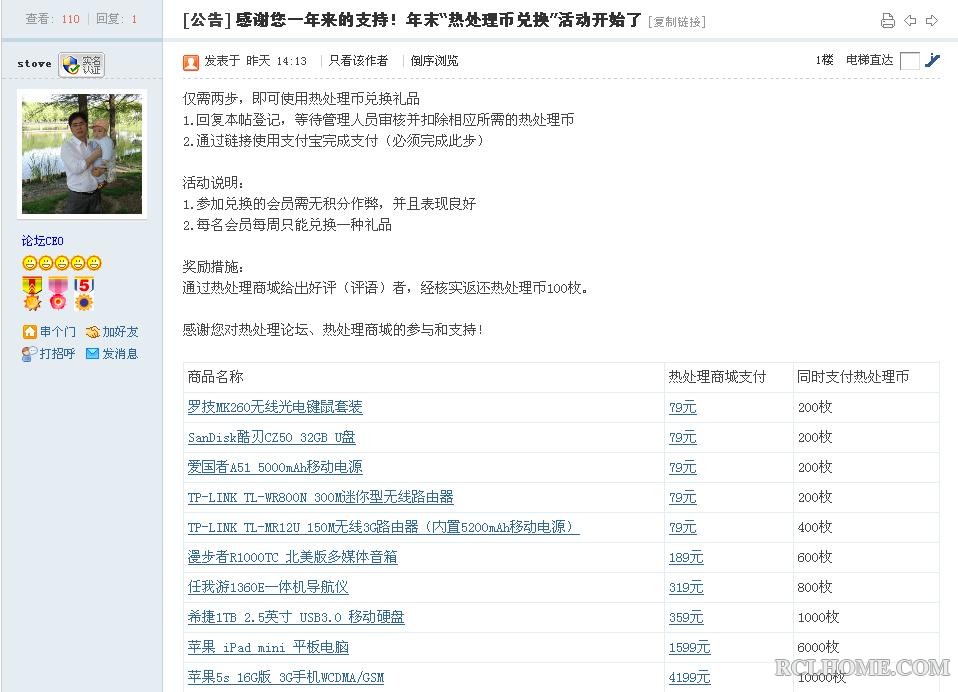The width and height of the screenshot is (958, 692).
Task: Switch to 倒序浏览 reverse order
Action: point(434,60)
